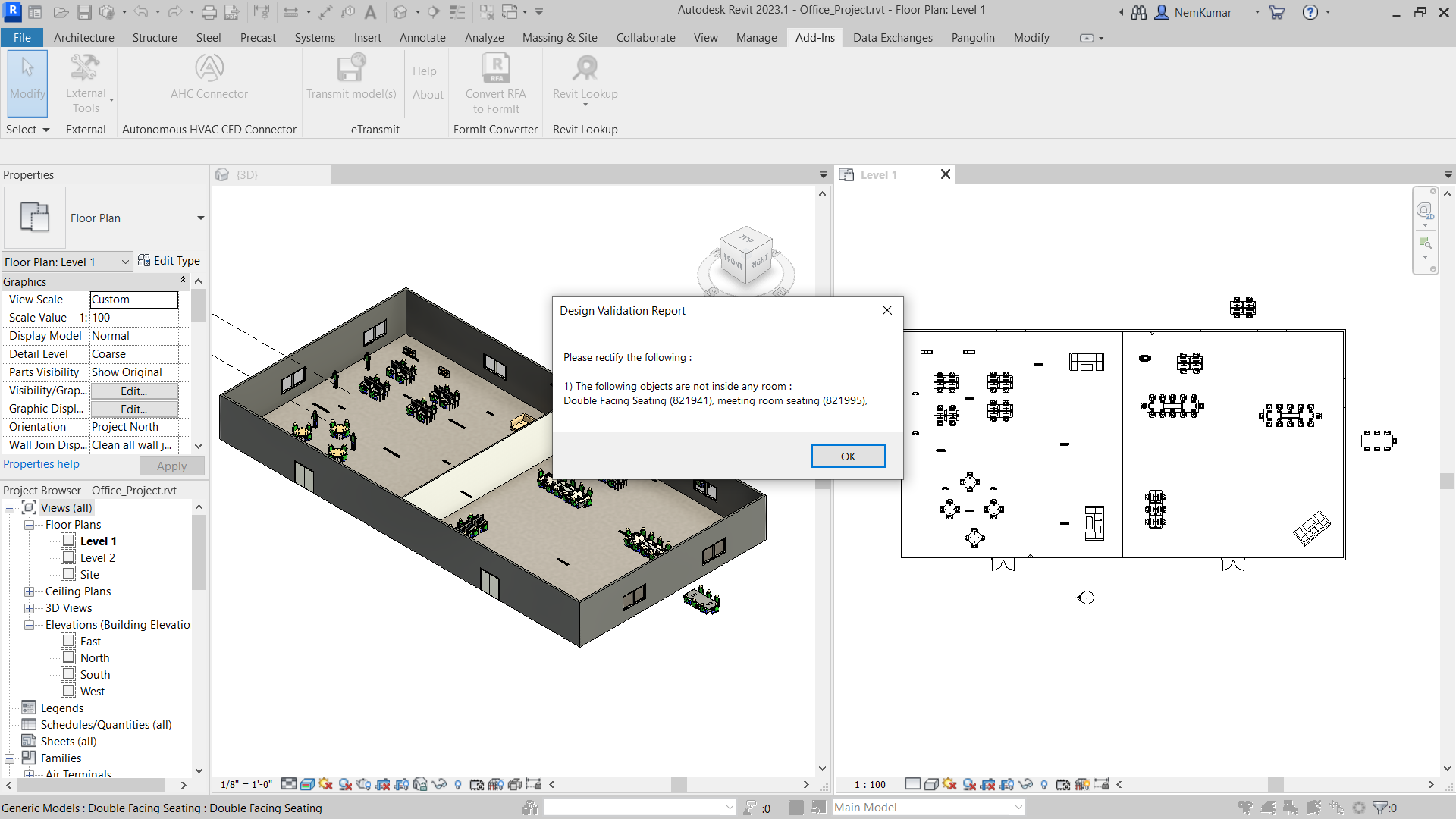
Task: Click Edit button for Visibility/Graphics
Action: [x=134, y=391]
